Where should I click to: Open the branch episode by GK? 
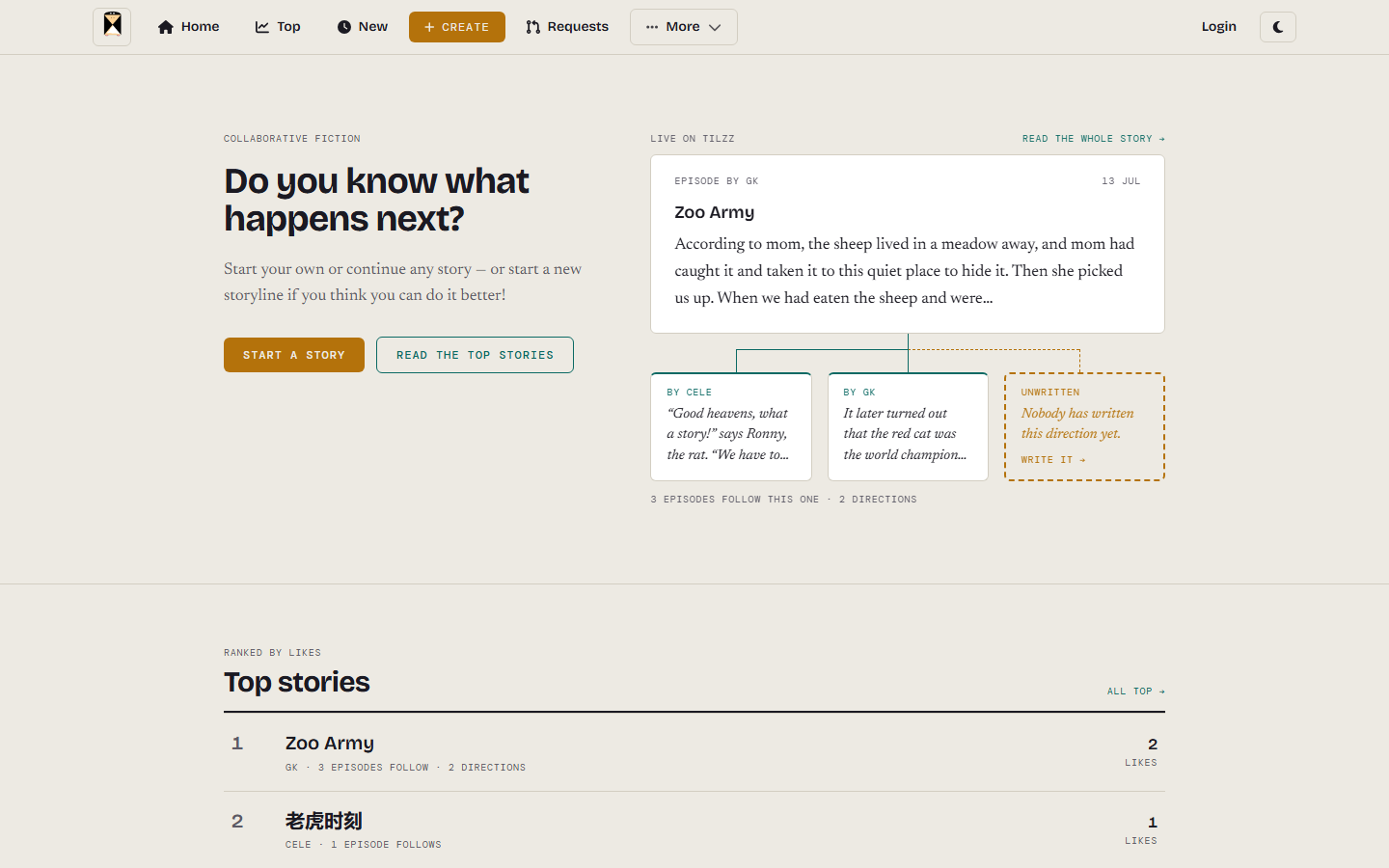tap(908, 426)
